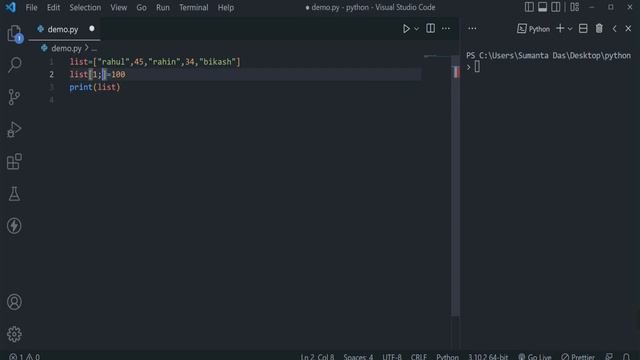Open the Run menu
The height and width of the screenshot is (360, 640).
(x=162, y=7)
